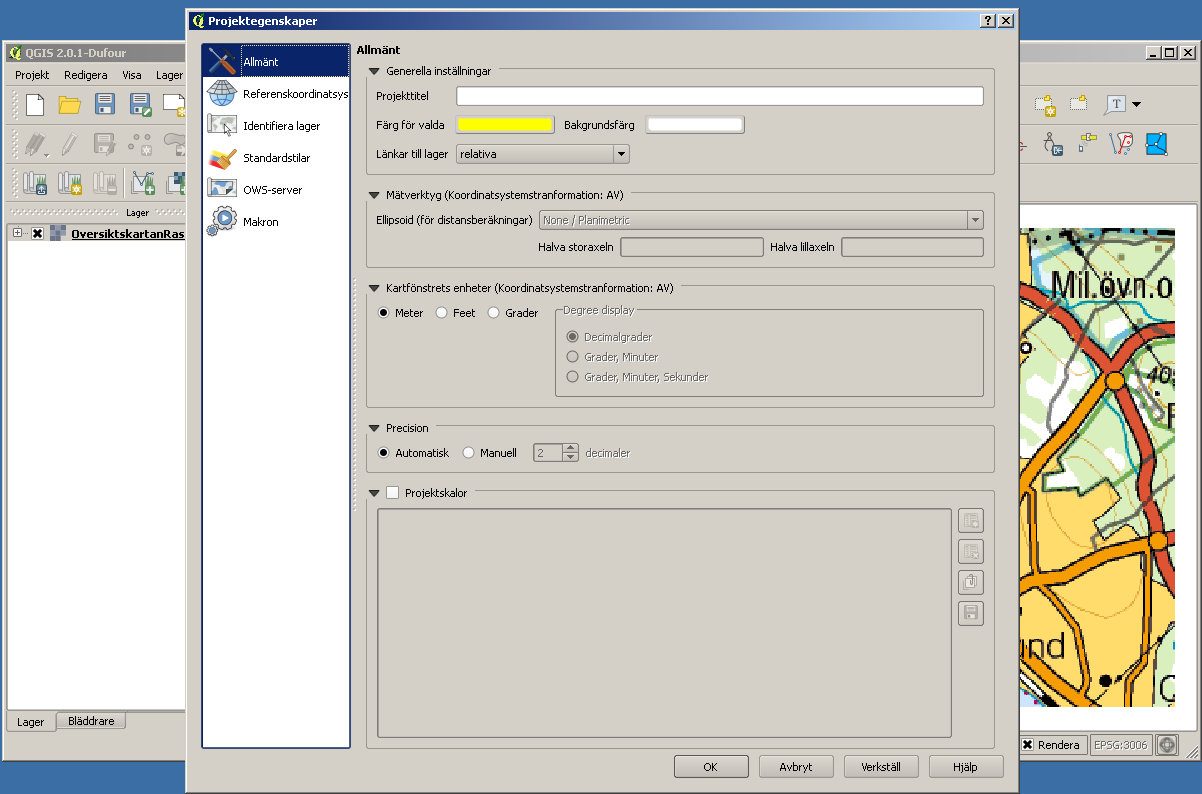Click the remove scale icon in Projektskalor

click(x=970, y=551)
